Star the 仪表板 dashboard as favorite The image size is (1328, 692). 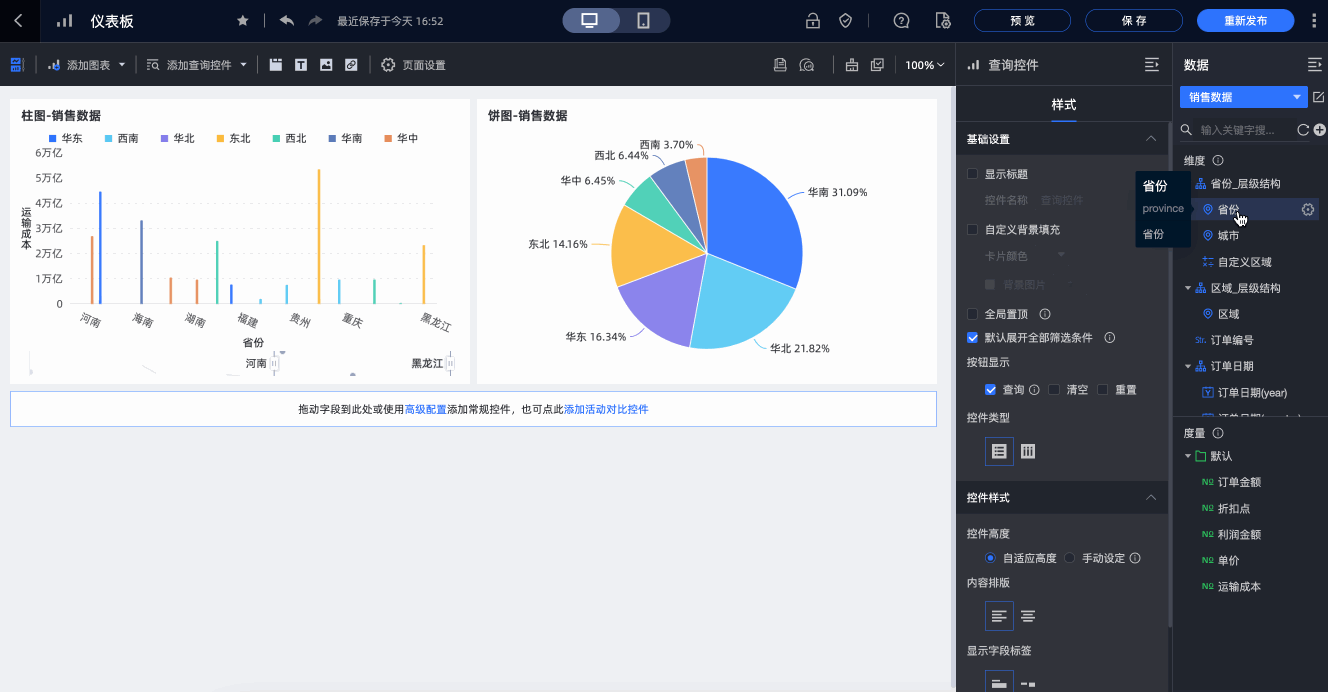click(243, 21)
